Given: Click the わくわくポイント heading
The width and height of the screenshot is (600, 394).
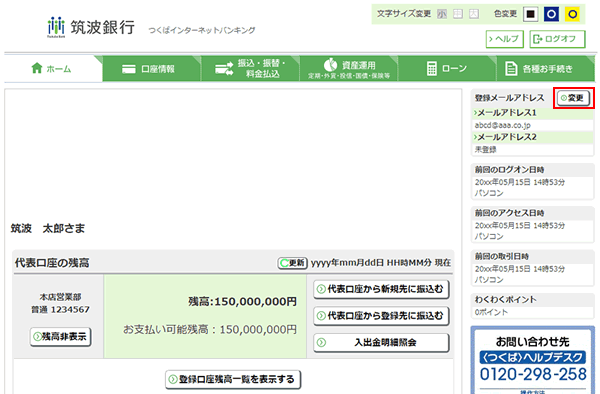Looking at the screenshot, I should coord(506,299).
